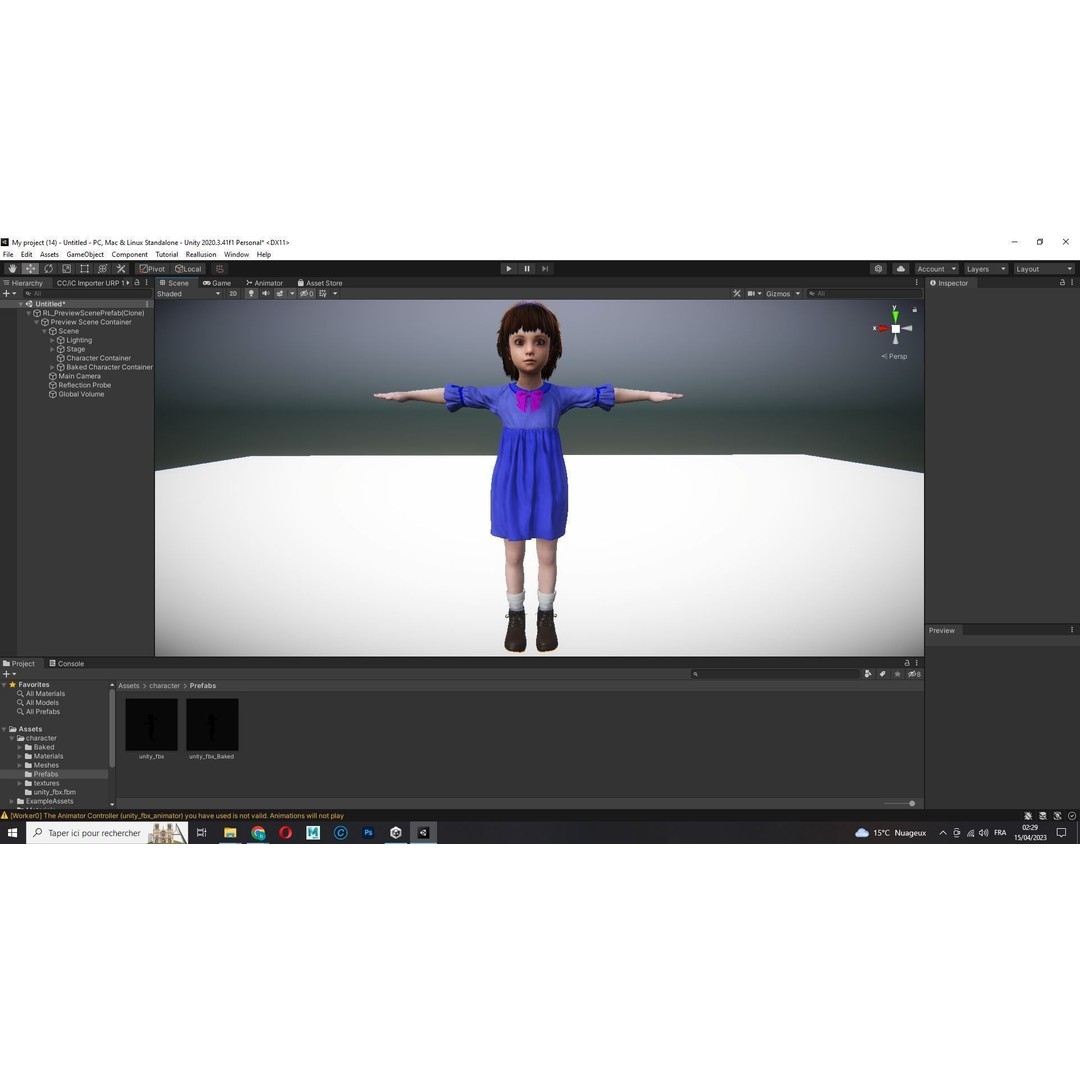Open File Explorer from the taskbar
Image resolution: width=1080 pixels, height=1080 pixels.
point(230,833)
